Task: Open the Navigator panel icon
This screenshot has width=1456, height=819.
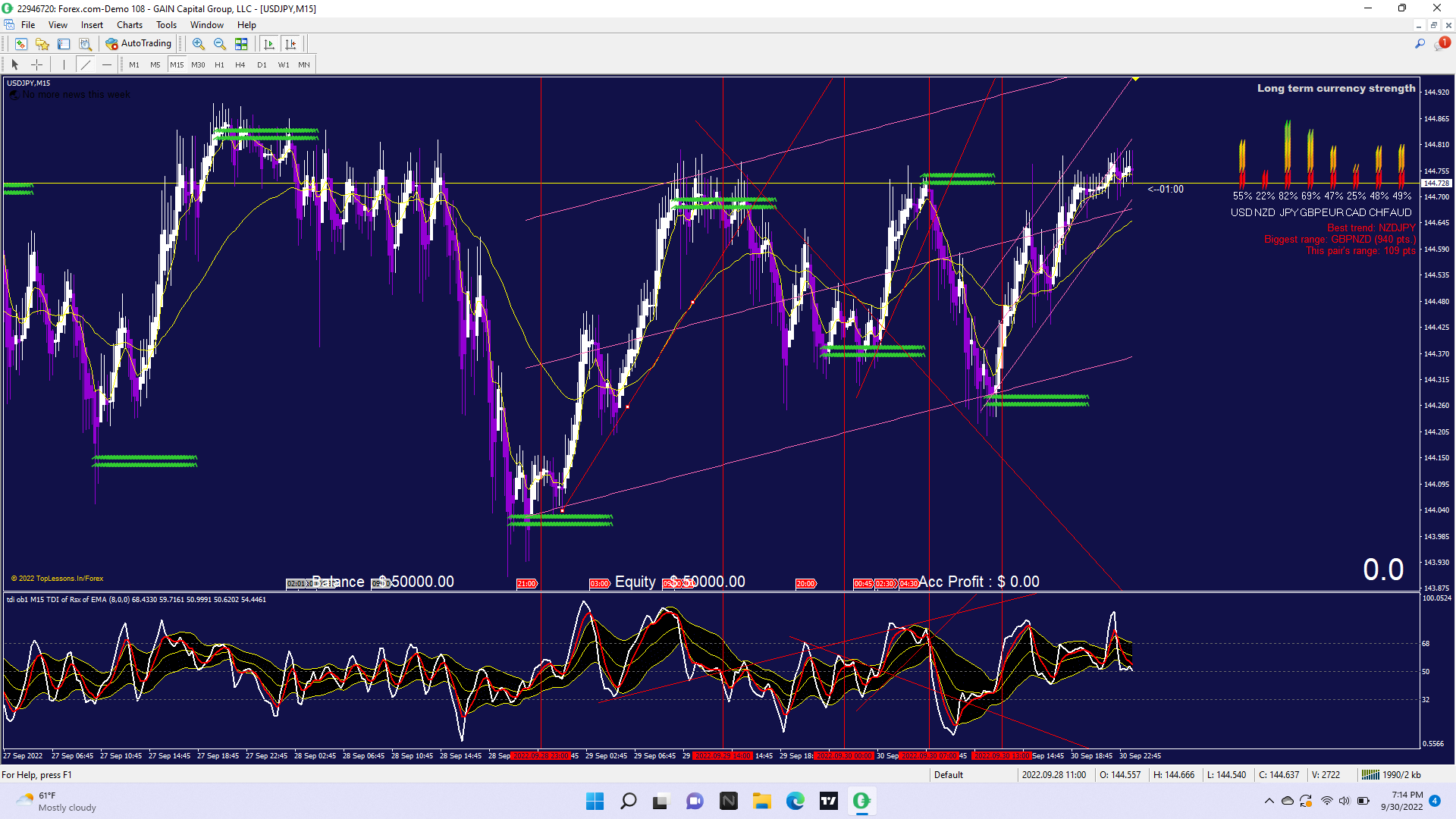Action: coord(42,44)
